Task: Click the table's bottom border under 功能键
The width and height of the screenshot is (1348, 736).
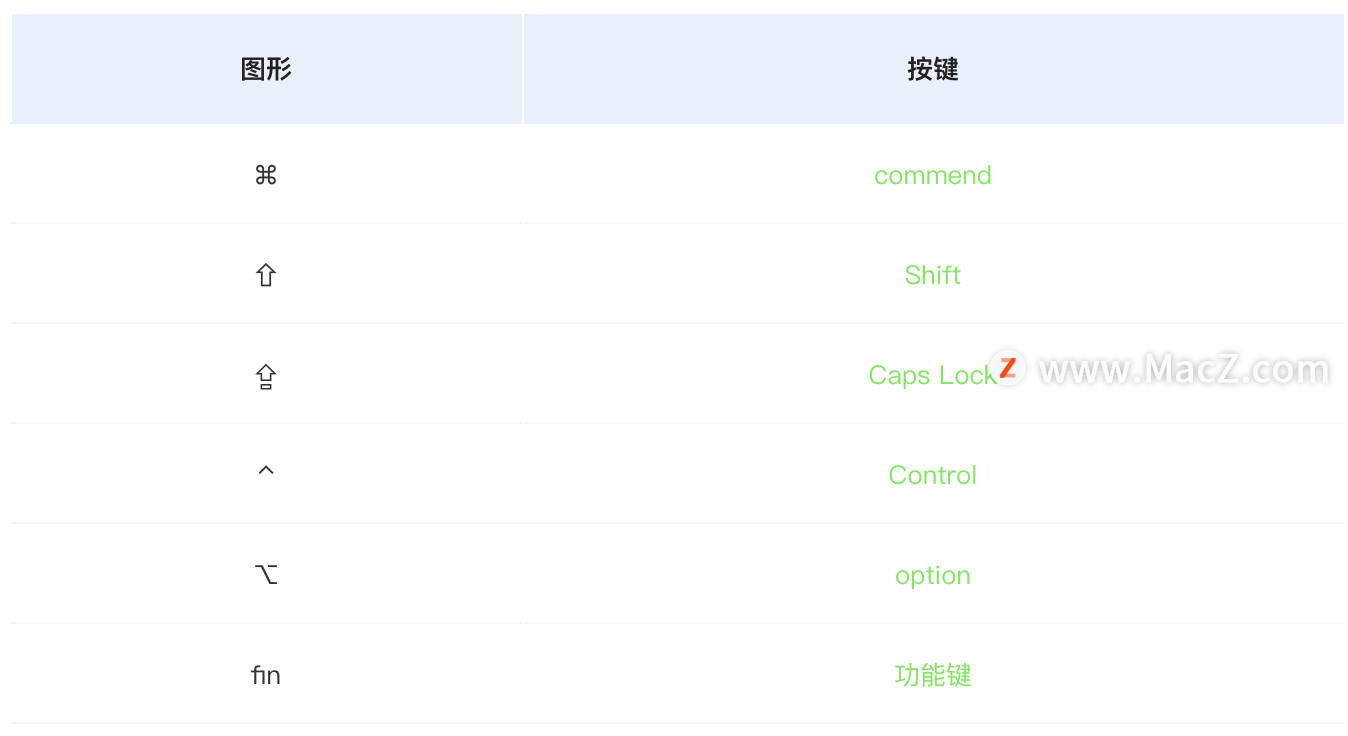Action: (932, 723)
